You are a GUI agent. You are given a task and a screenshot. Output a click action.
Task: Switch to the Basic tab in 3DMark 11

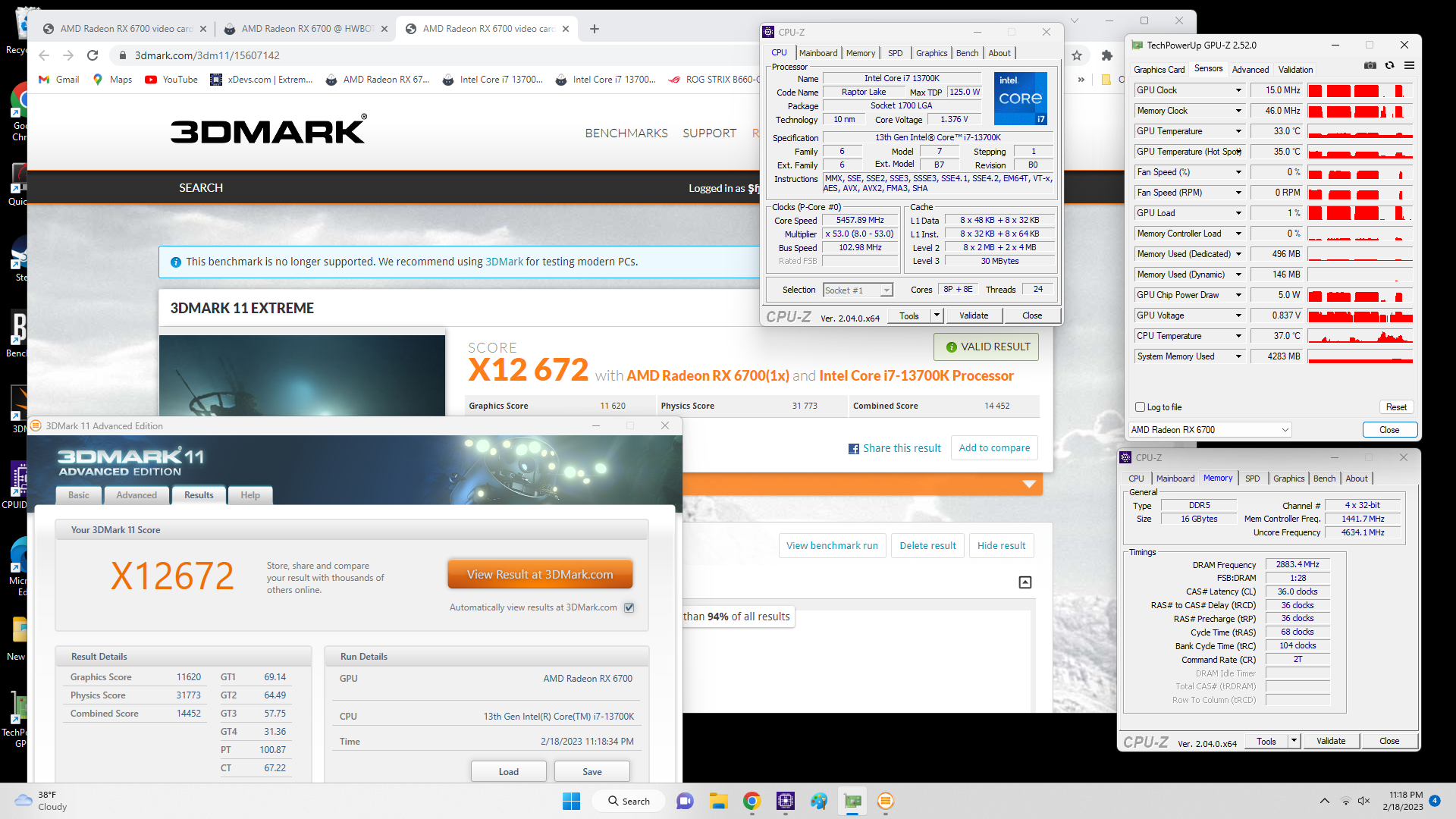pos(79,495)
